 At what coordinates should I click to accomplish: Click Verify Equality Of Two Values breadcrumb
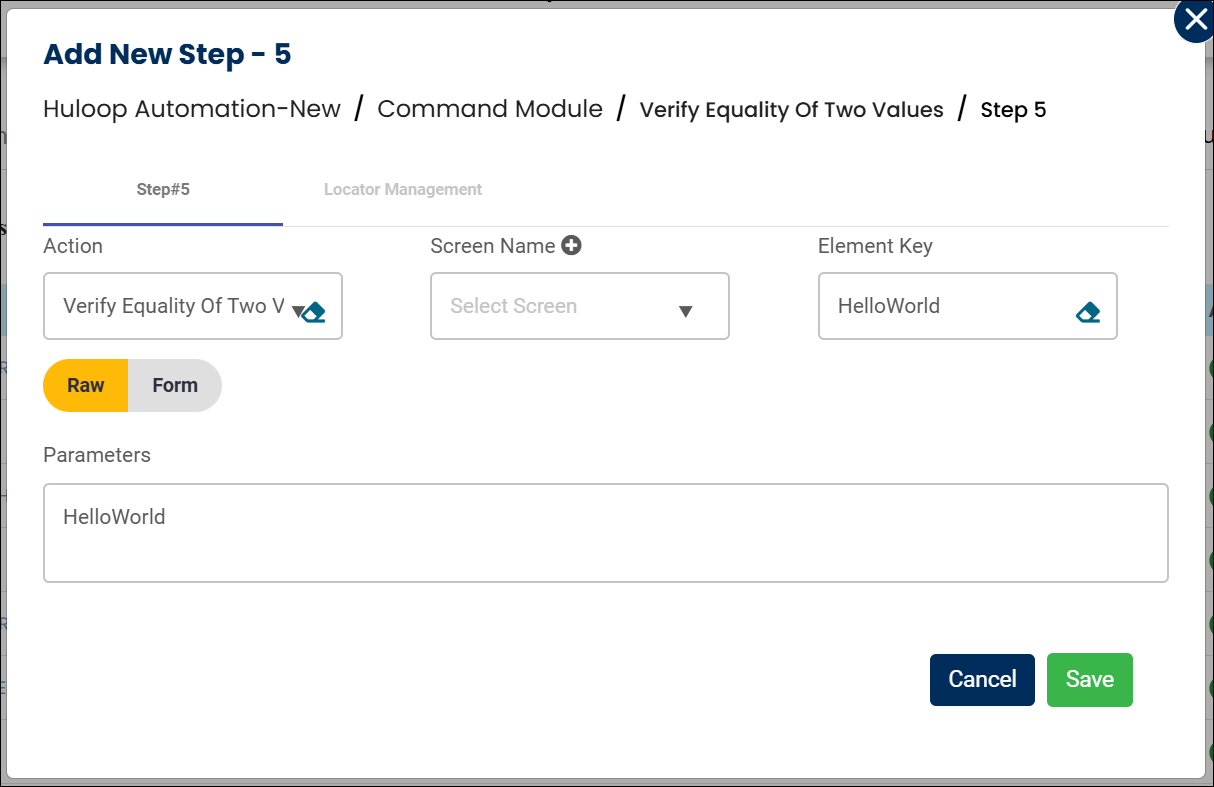pos(791,110)
